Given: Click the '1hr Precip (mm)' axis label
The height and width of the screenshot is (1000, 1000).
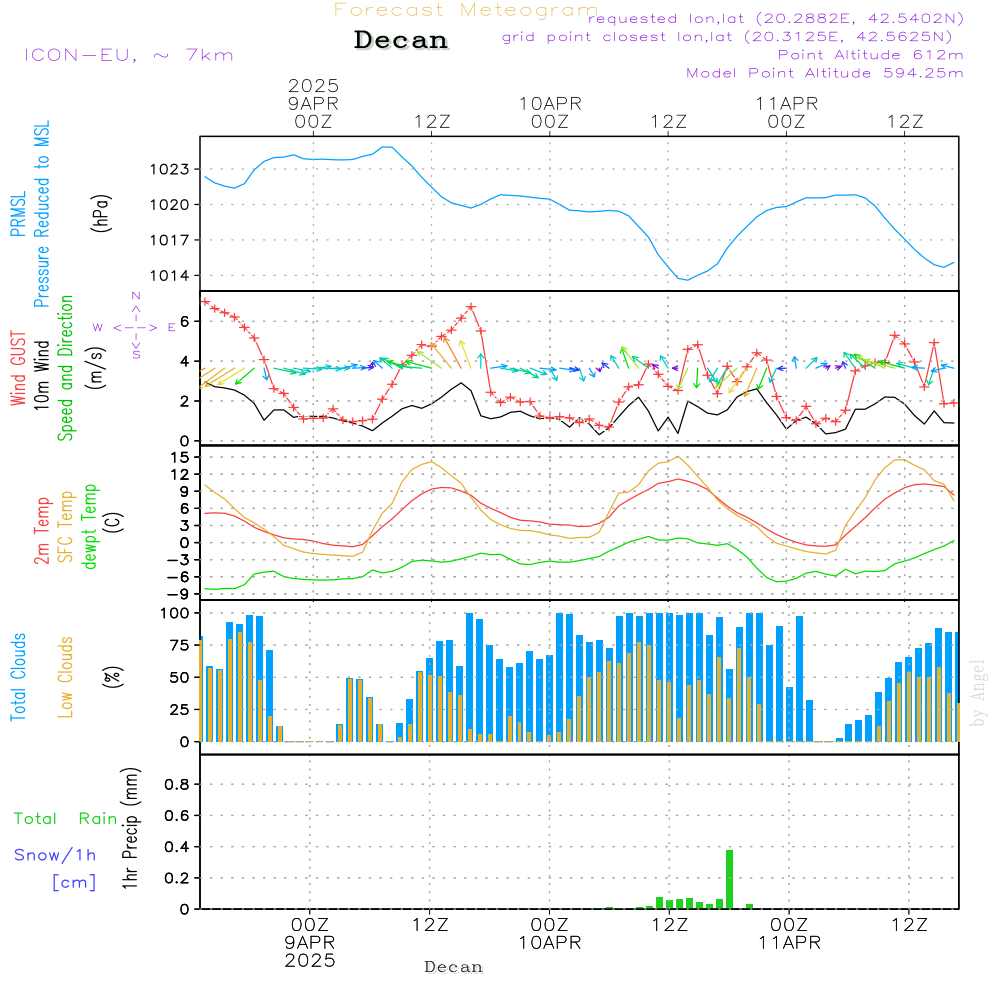Looking at the screenshot, I should coord(130,828).
